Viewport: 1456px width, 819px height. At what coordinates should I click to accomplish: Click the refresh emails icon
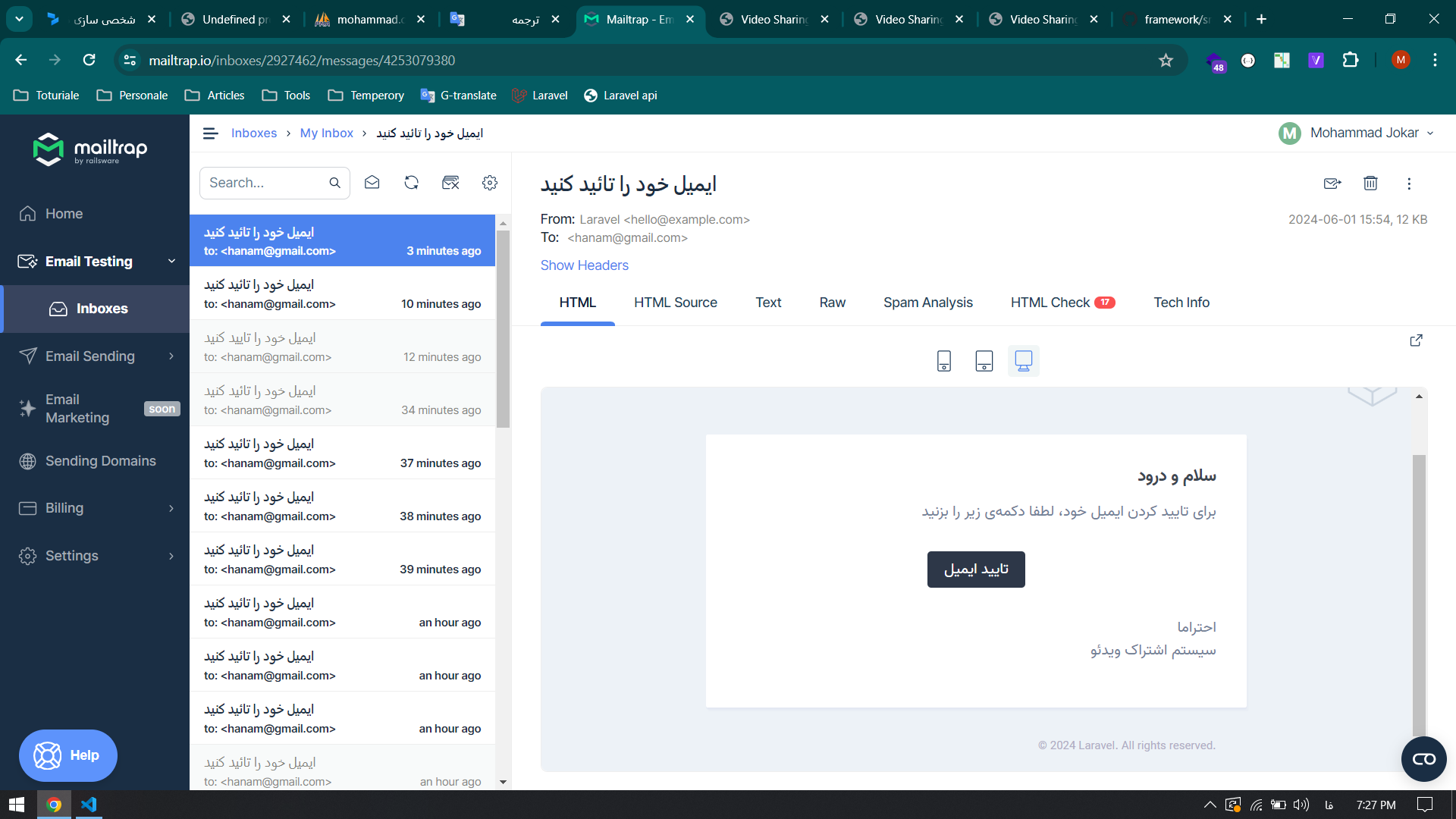tap(412, 182)
